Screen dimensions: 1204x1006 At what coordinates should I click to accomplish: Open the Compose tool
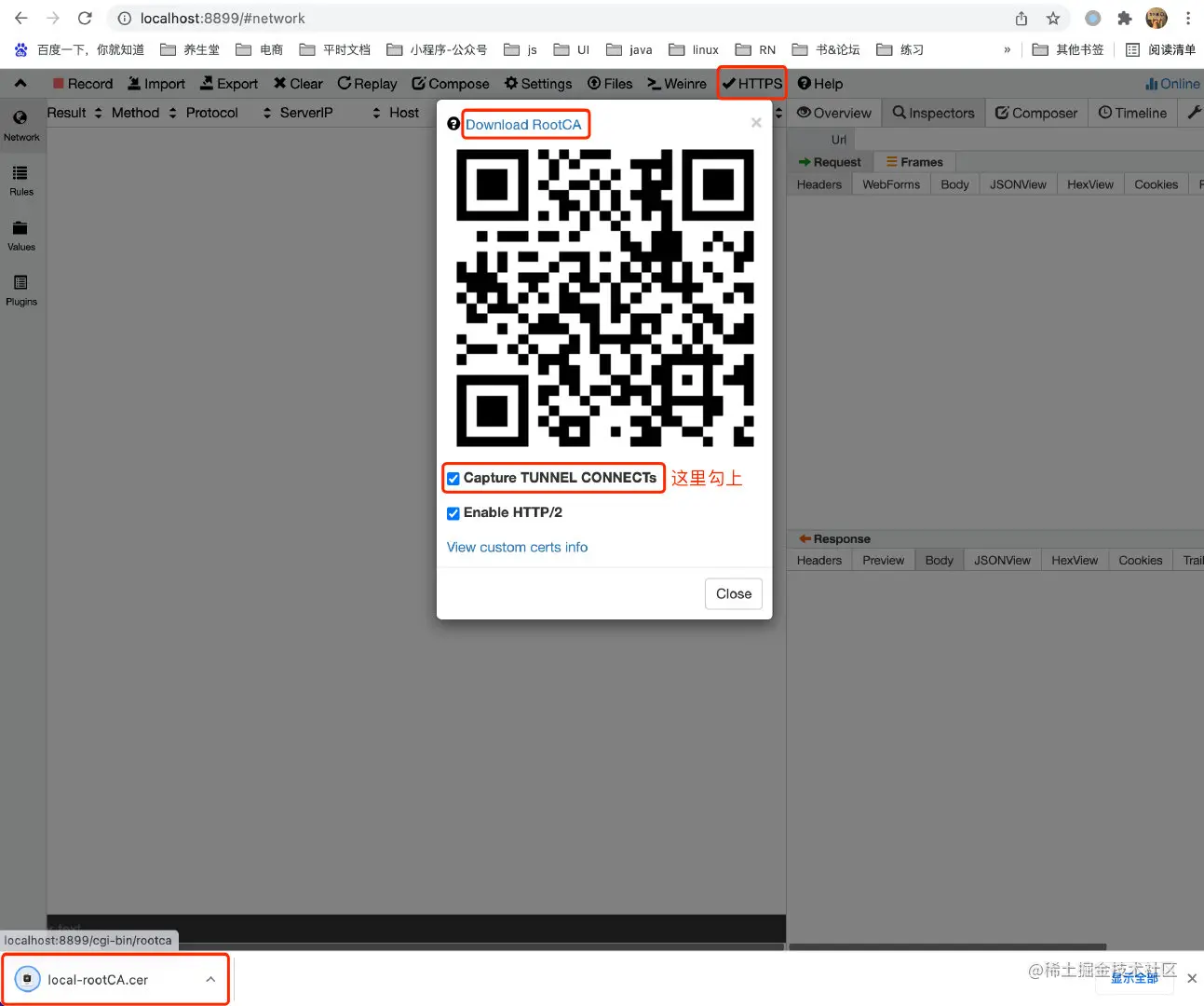point(451,84)
